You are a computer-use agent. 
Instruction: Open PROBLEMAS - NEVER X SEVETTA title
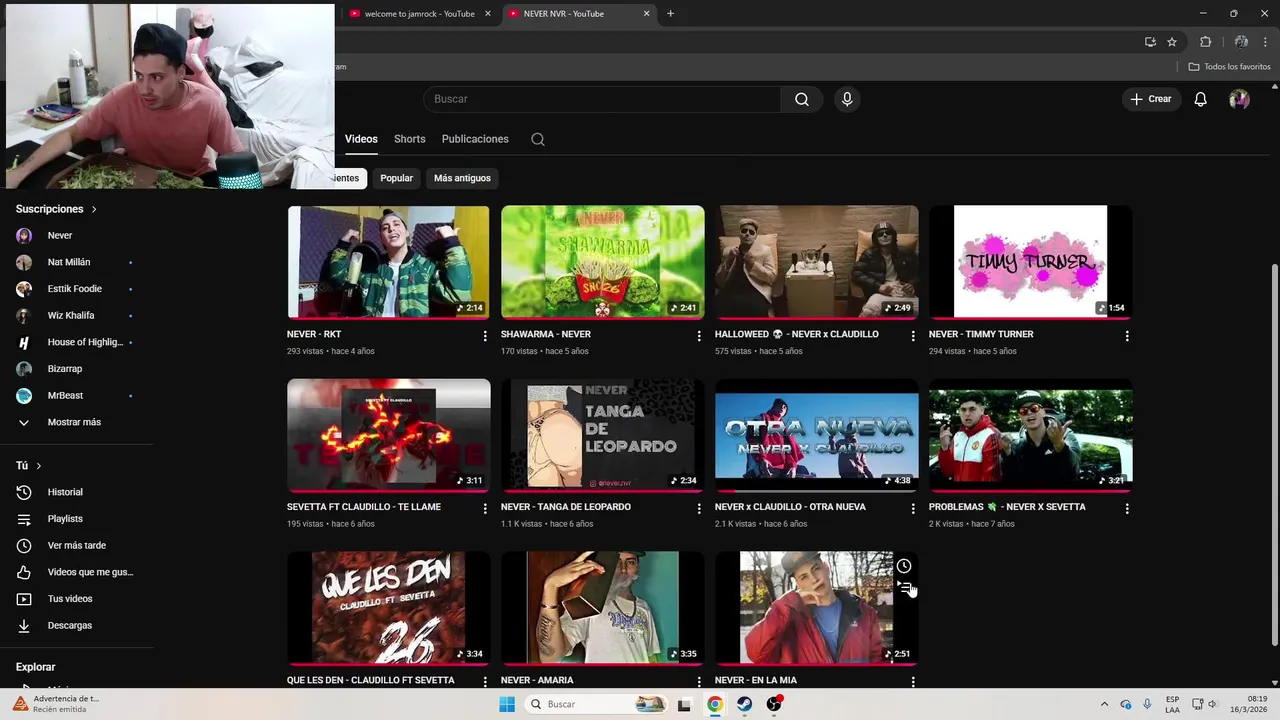pos(1007,507)
